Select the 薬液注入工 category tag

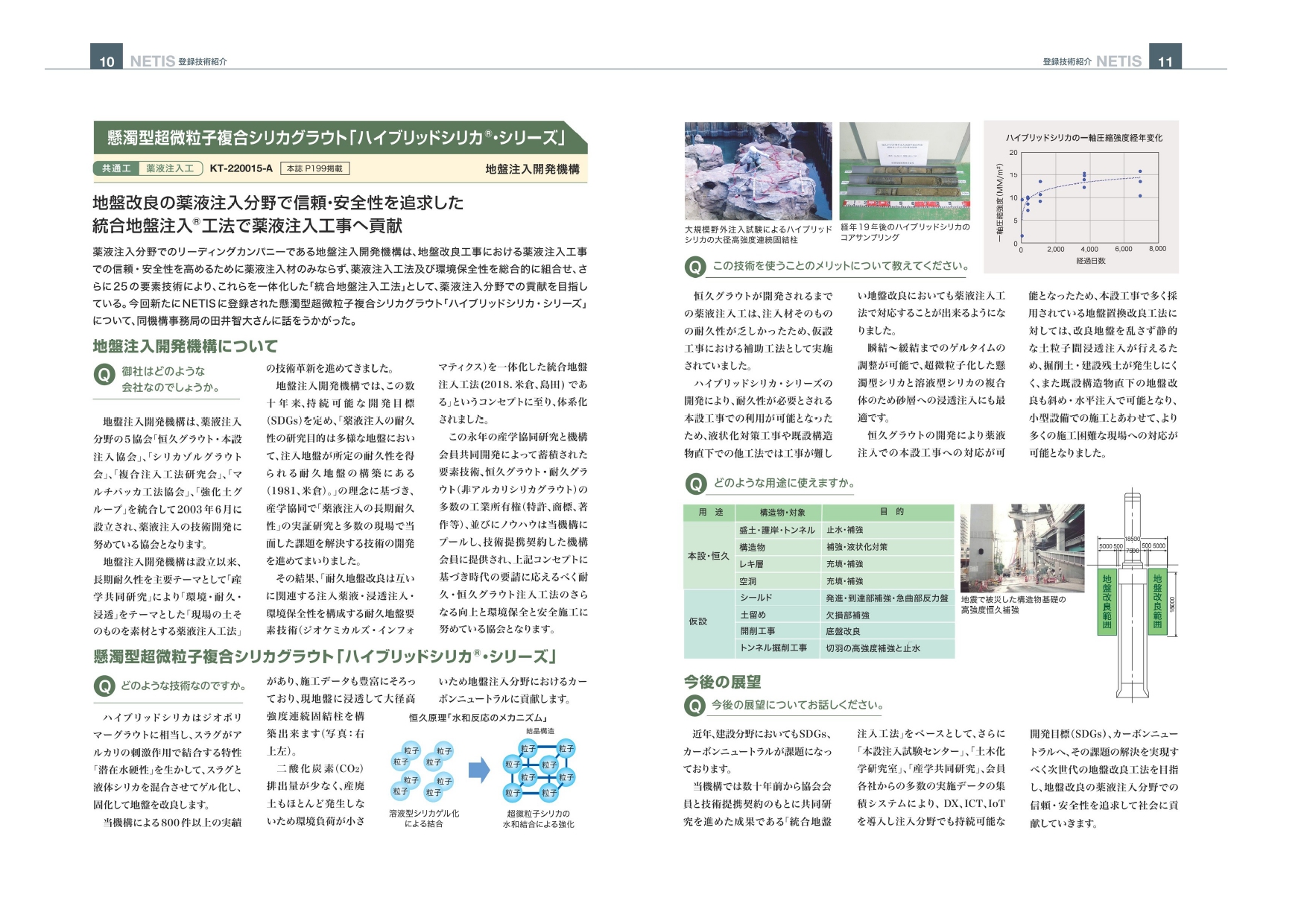tap(170, 168)
